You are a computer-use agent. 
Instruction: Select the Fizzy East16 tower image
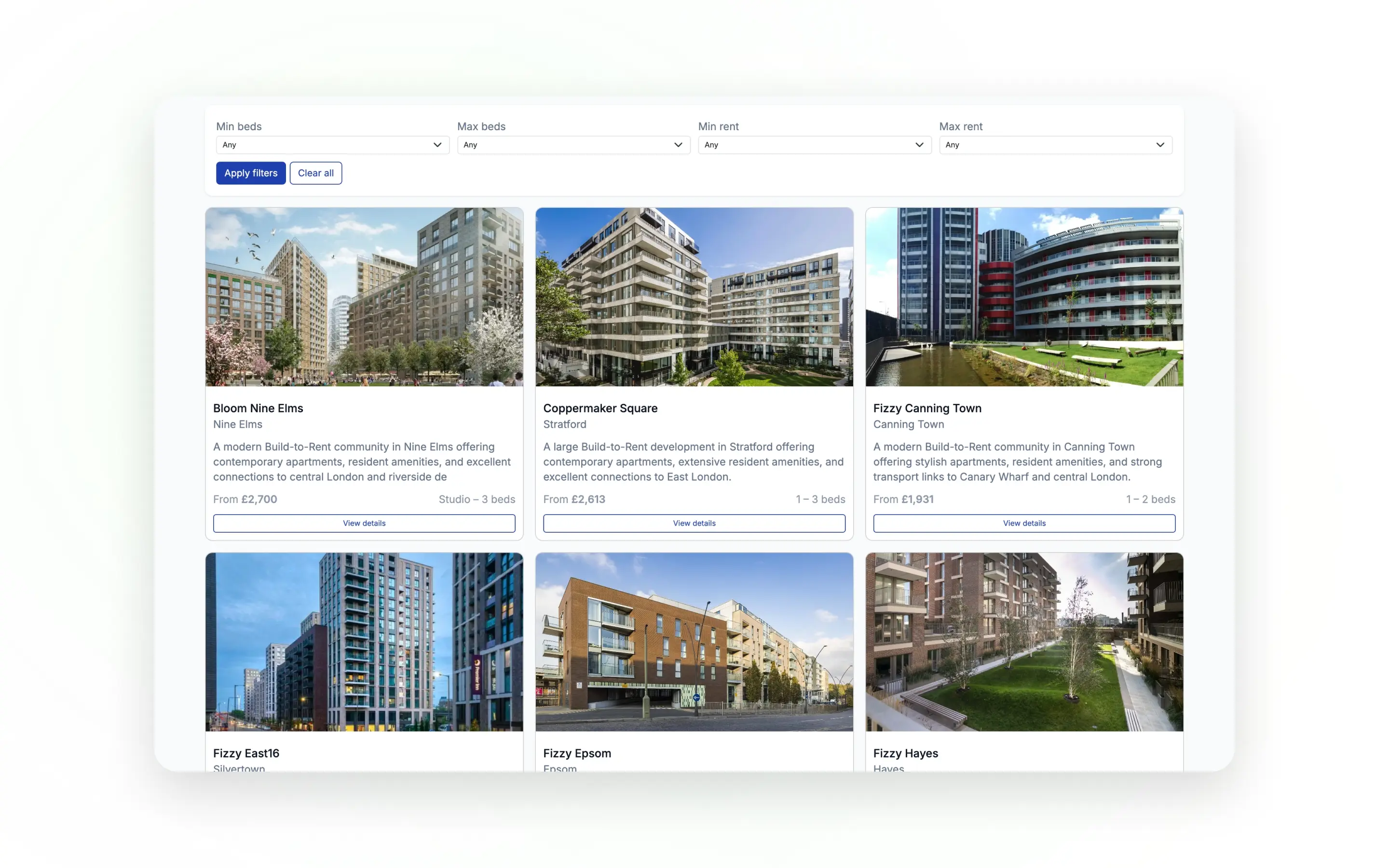[364, 642]
